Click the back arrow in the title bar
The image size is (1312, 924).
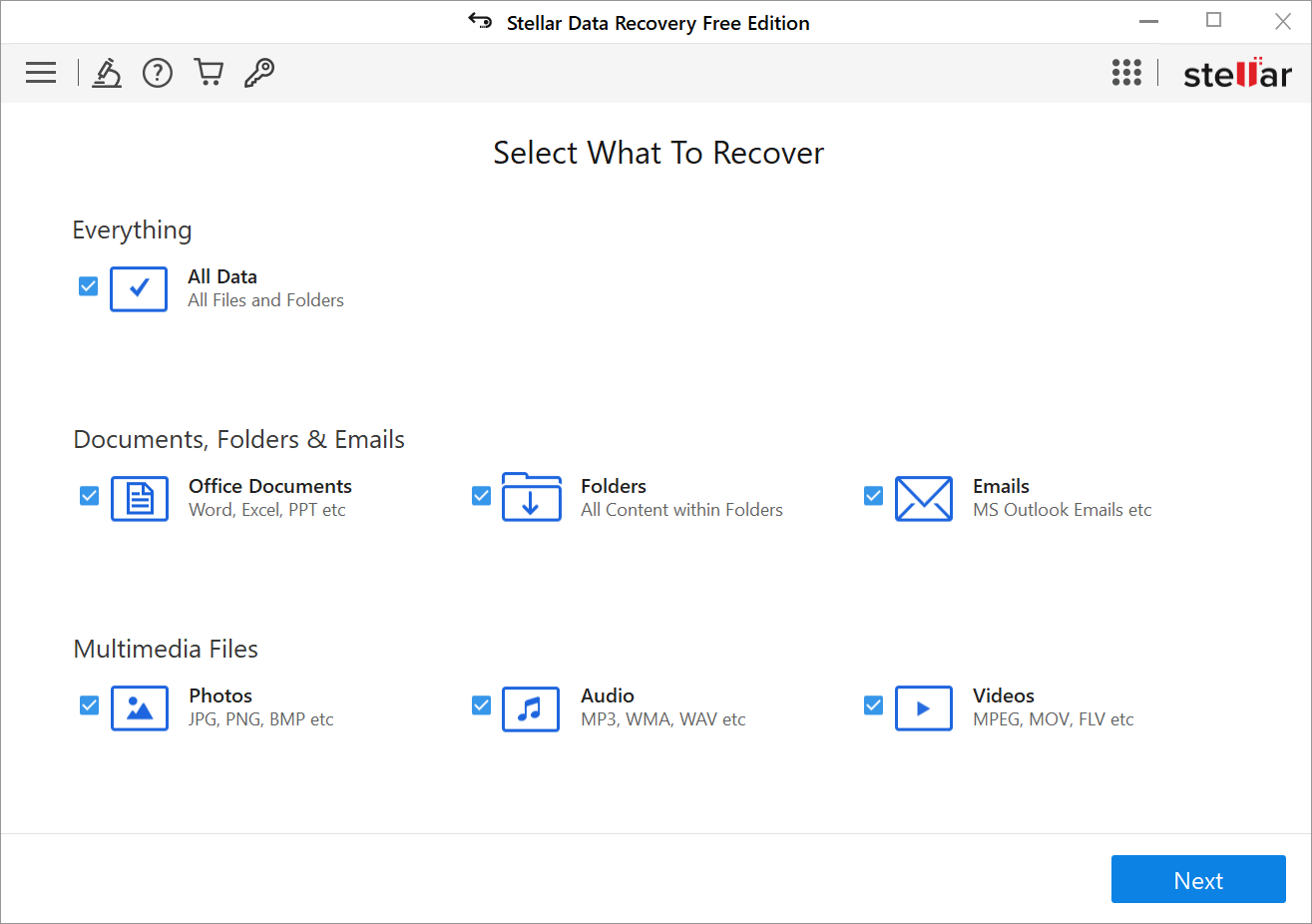[x=480, y=21]
